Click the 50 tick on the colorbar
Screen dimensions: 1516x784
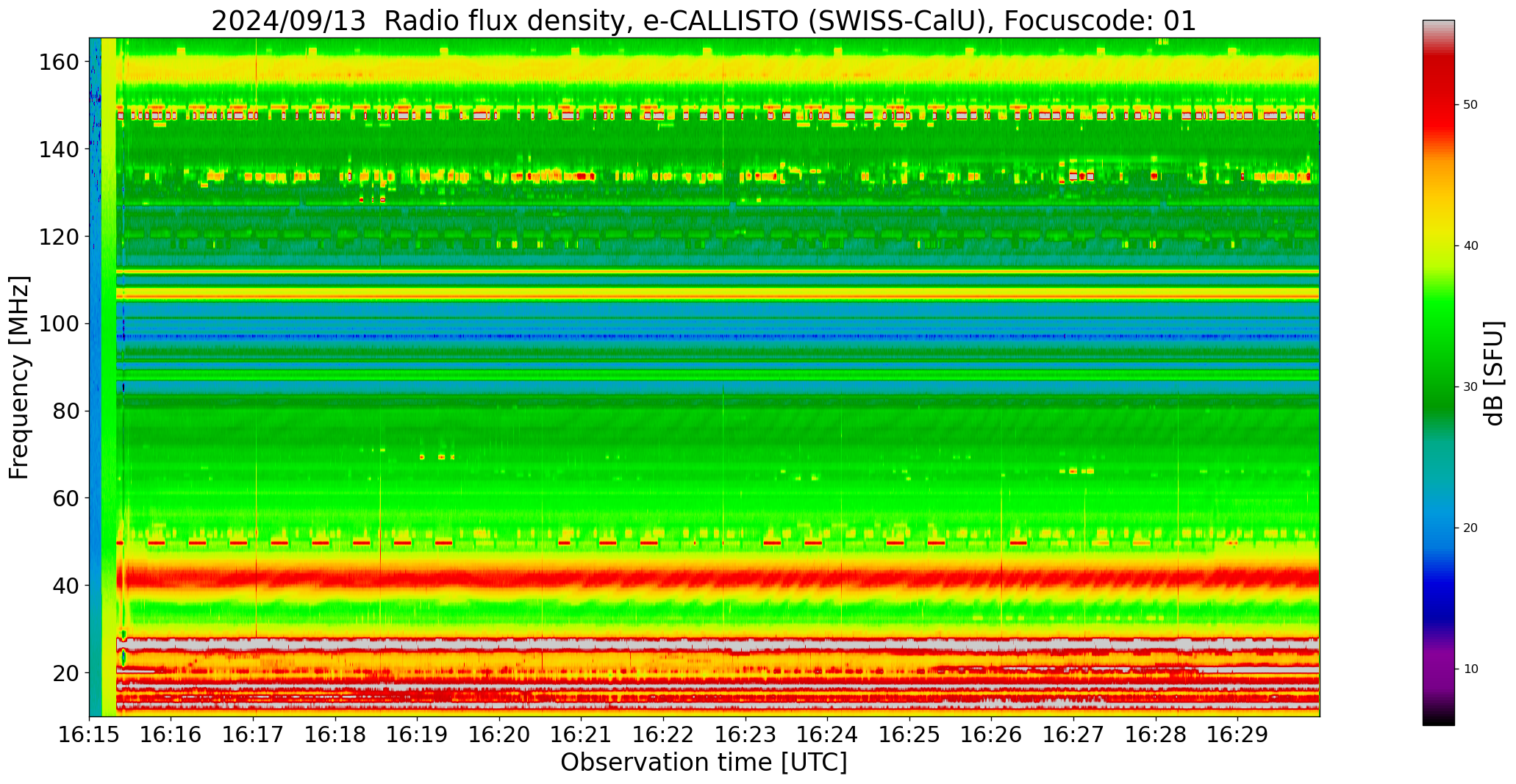1470,105
